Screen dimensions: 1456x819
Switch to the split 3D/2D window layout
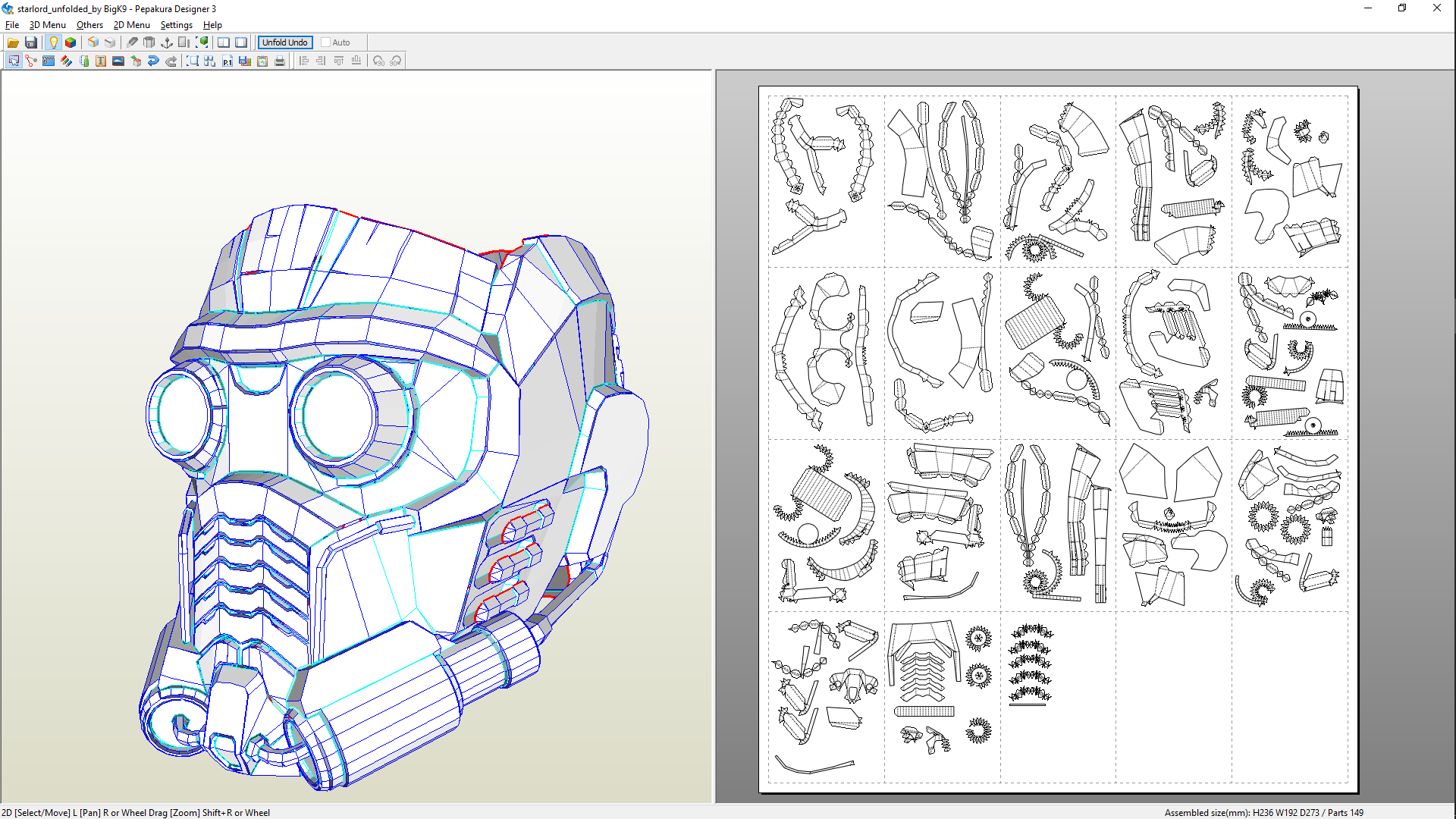(224, 42)
